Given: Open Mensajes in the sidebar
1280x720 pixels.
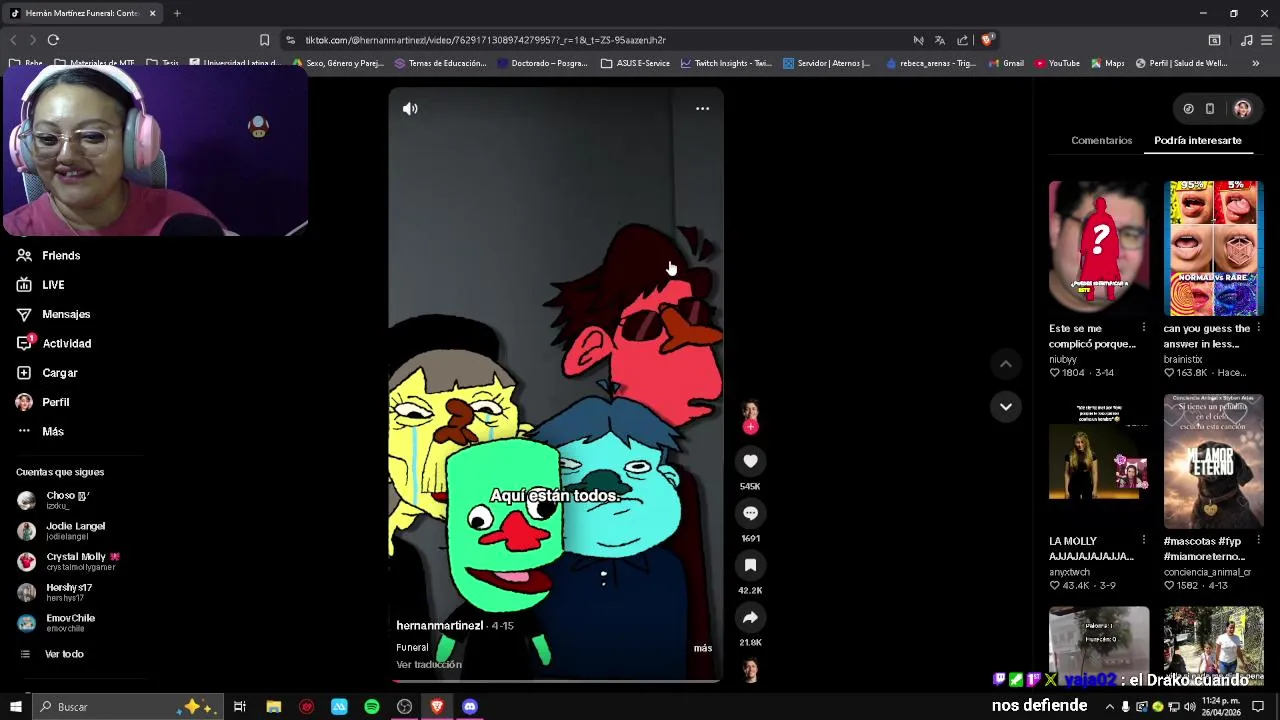Looking at the screenshot, I should click(66, 314).
